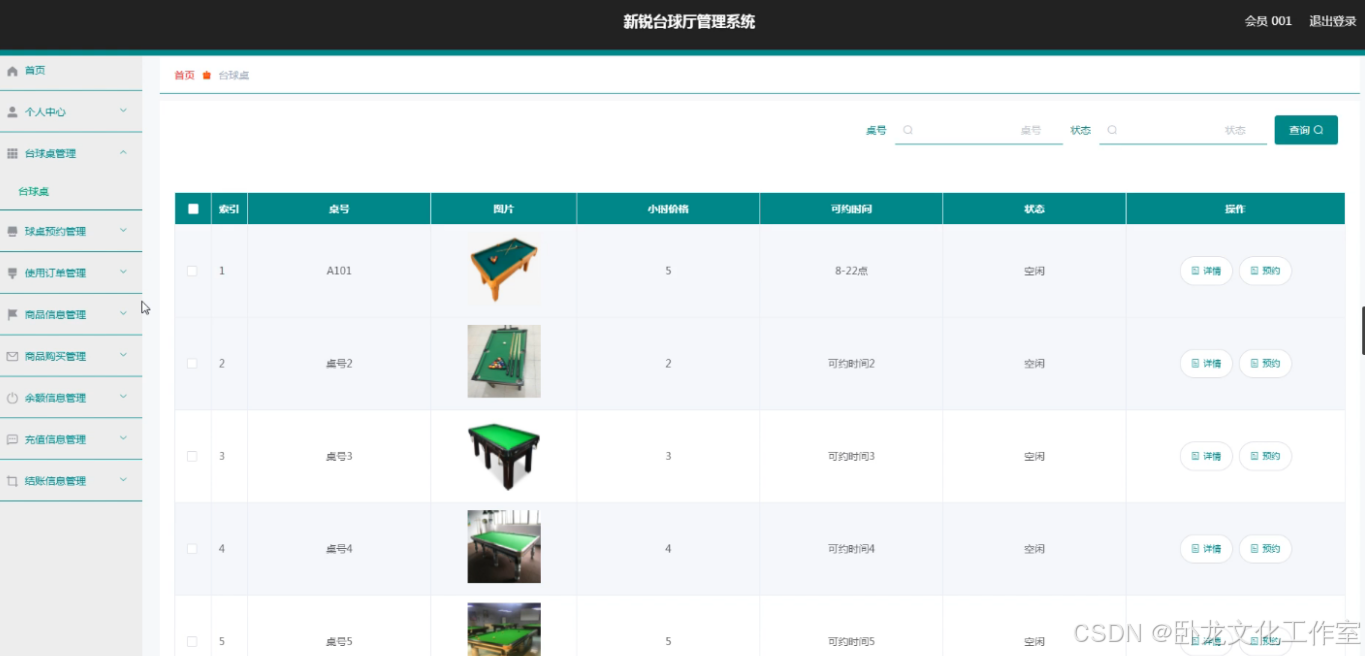
Task: Check the checkbox for row A101
Action: [x=192, y=271]
